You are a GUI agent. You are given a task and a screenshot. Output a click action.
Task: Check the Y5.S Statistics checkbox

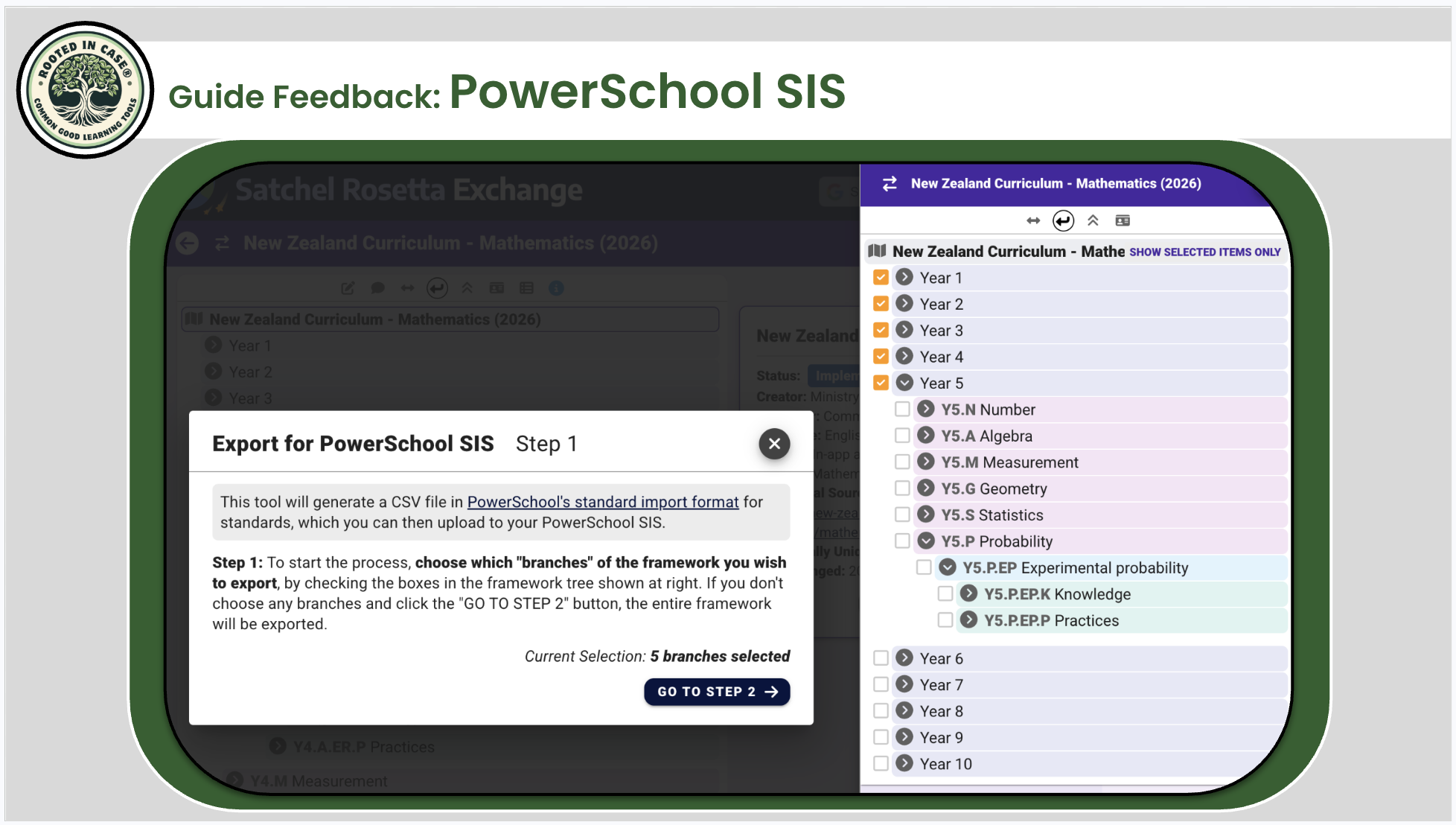pos(902,515)
